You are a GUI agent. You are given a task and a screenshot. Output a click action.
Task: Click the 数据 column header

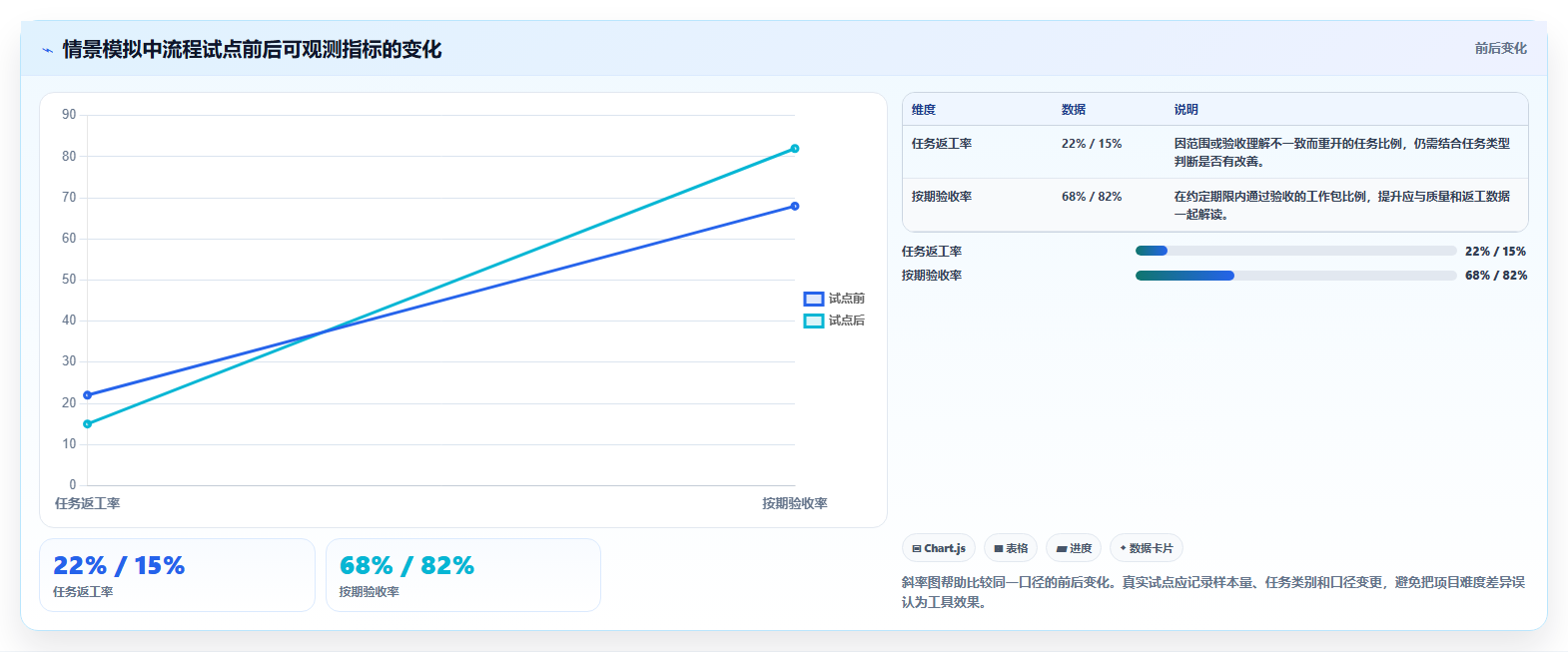1074,110
